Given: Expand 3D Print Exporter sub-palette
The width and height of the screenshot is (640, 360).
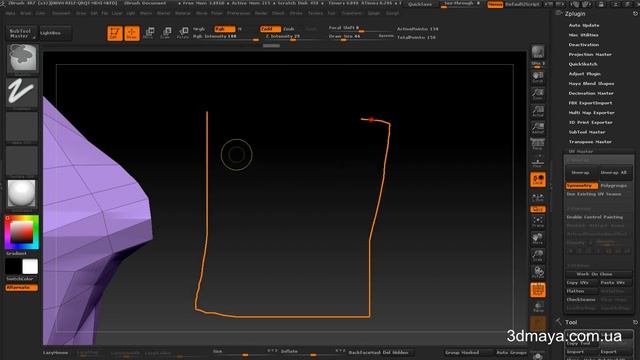Looking at the screenshot, I should pos(591,122).
